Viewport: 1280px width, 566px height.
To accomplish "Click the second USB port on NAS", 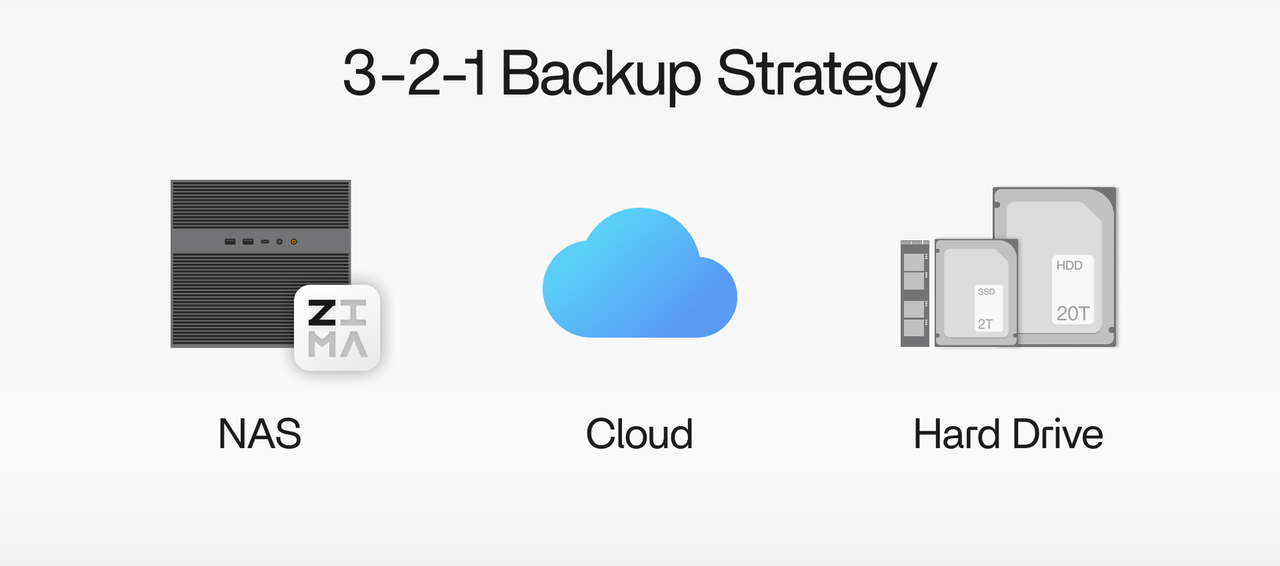I will [248, 241].
